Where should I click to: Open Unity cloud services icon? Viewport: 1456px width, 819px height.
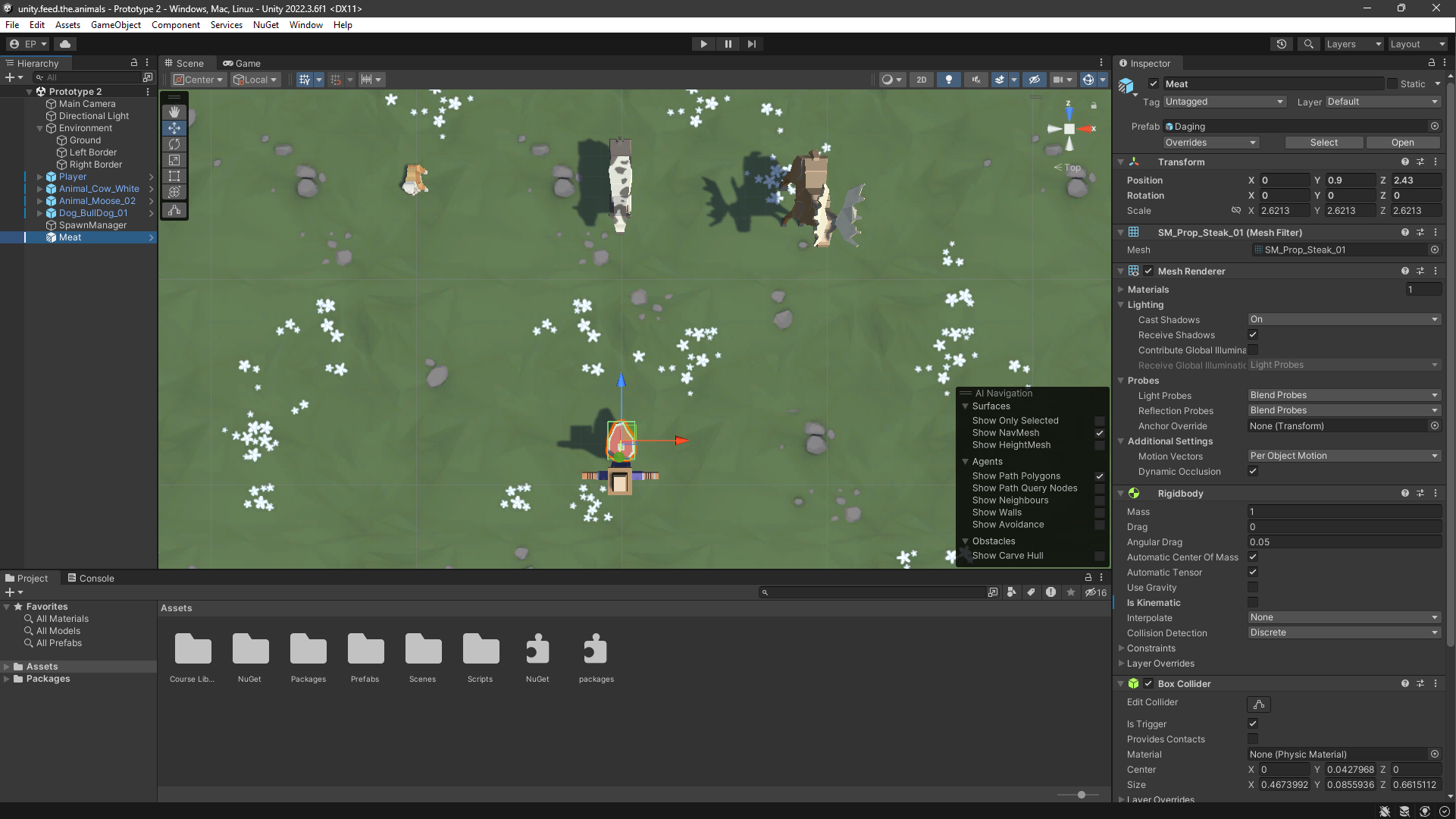[65, 44]
